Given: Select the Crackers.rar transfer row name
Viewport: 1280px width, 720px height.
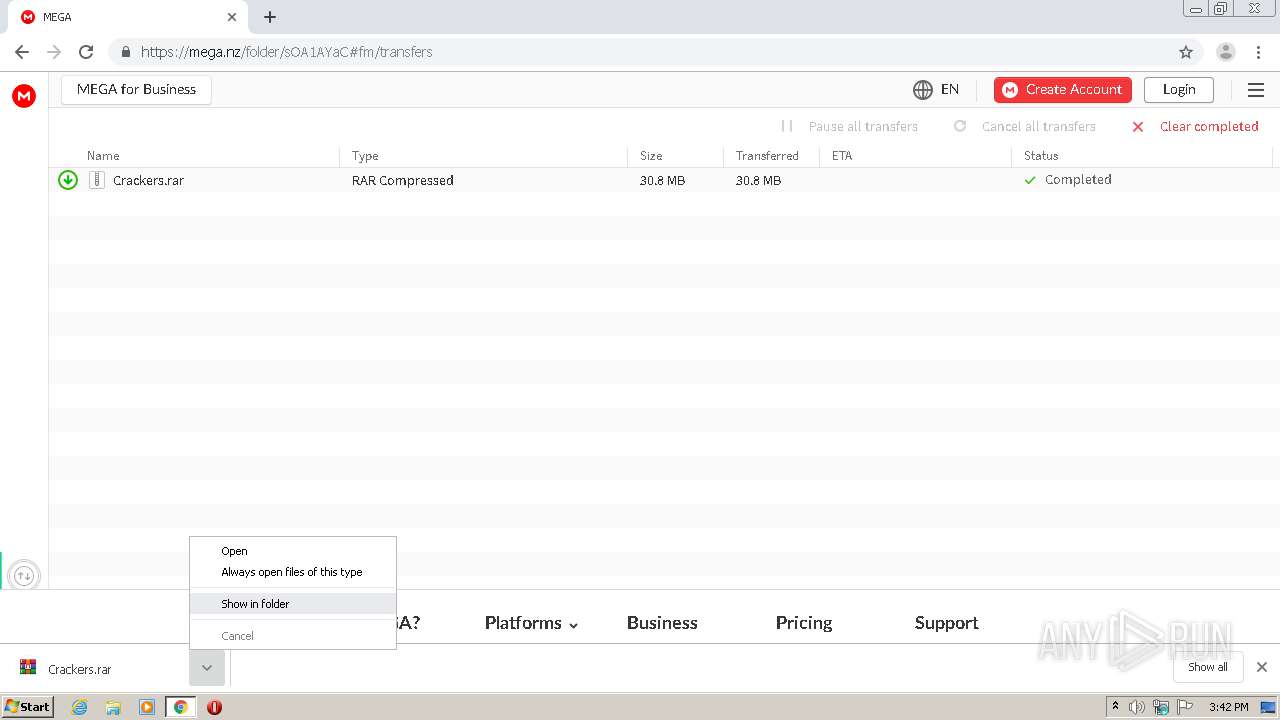Looking at the screenshot, I should pos(148,181).
